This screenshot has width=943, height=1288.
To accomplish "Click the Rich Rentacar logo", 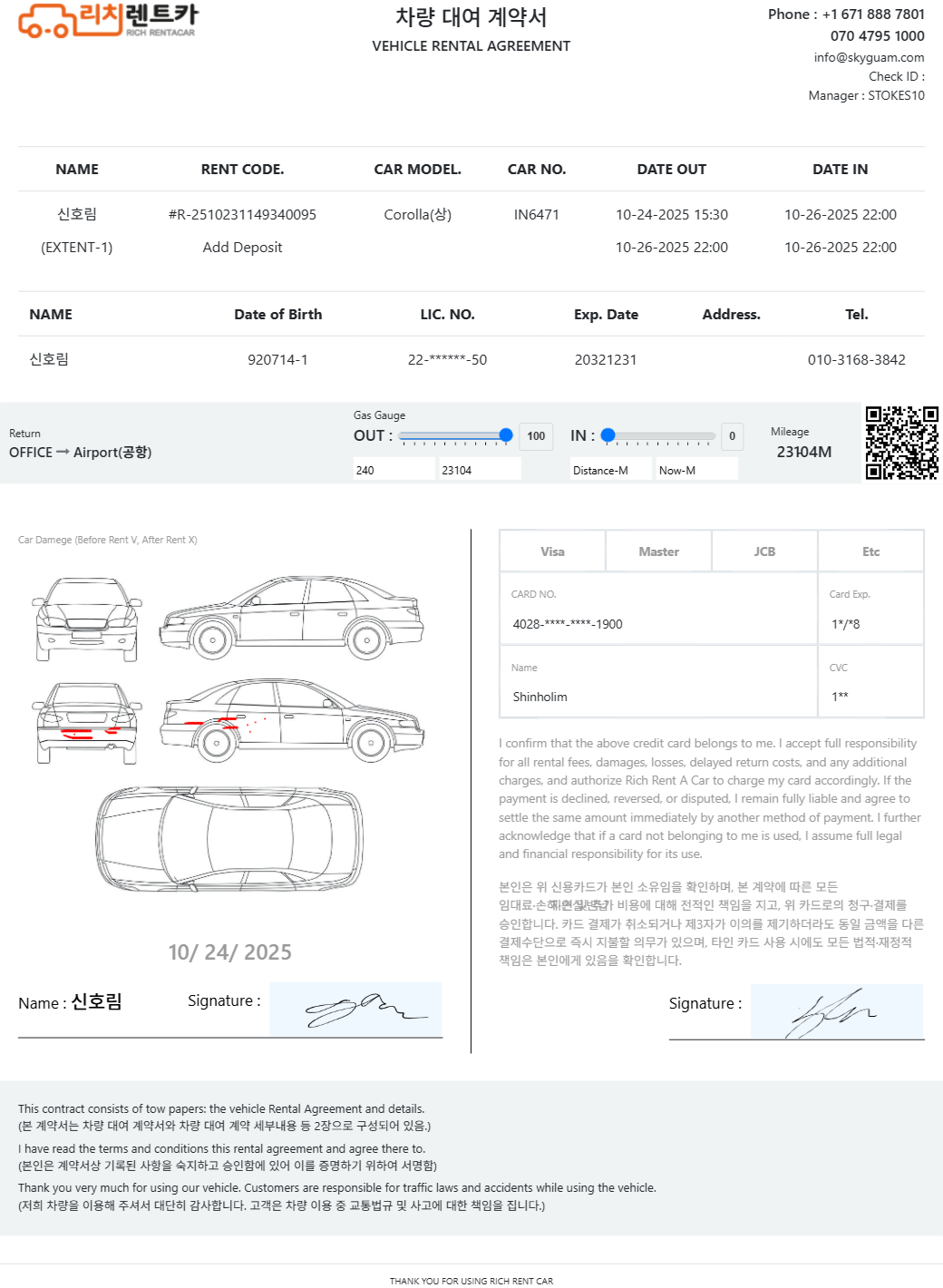I will click(x=107, y=21).
